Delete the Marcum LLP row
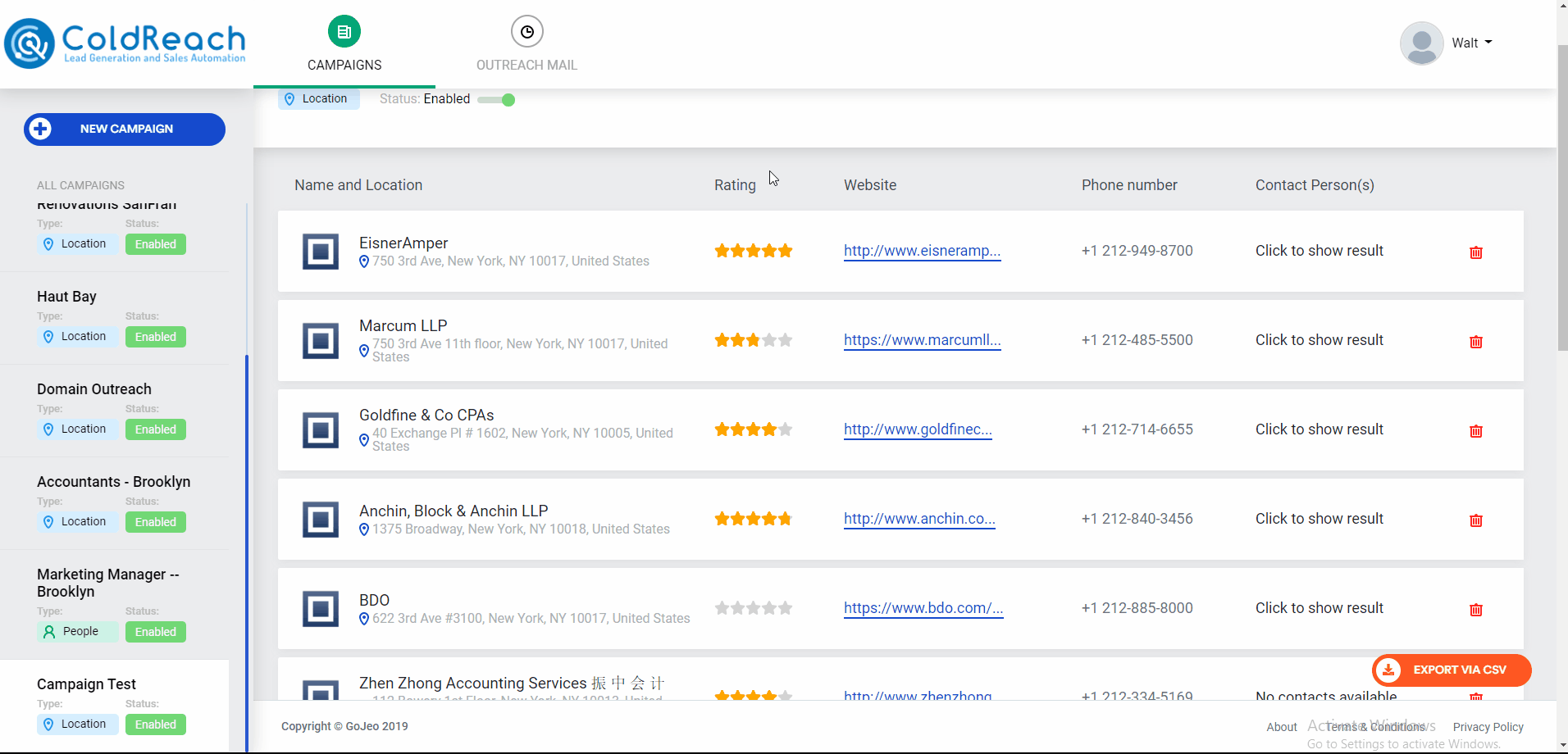Screen dimensions: 1568x754 (x=1476, y=342)
